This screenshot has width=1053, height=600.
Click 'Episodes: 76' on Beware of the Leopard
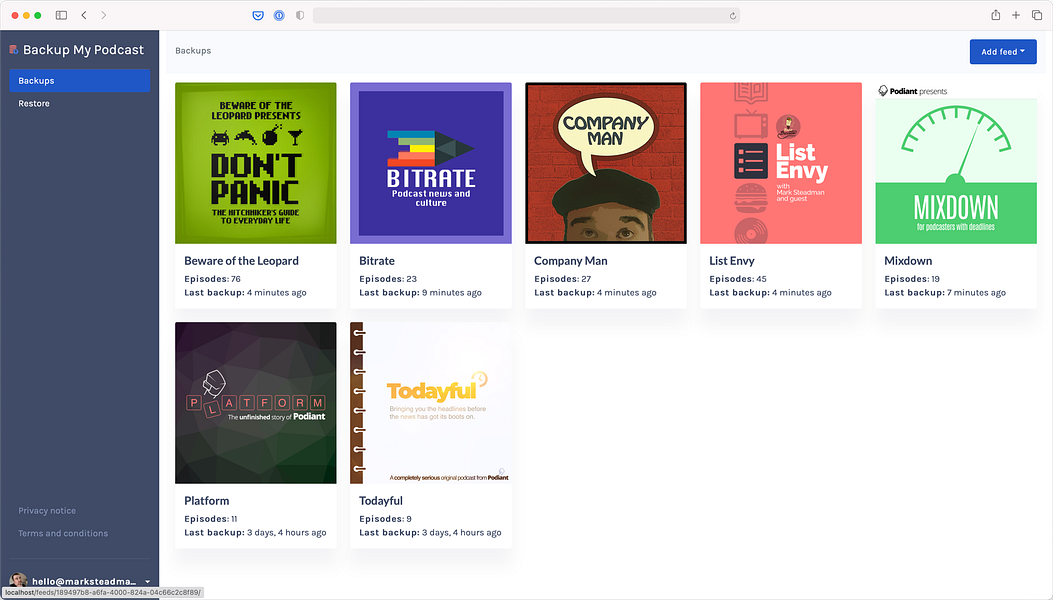(x=212, y=279)
